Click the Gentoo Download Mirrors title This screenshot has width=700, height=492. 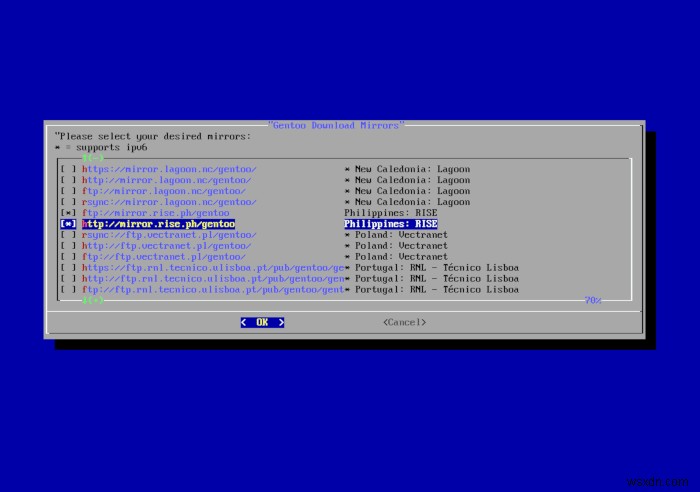336,125
